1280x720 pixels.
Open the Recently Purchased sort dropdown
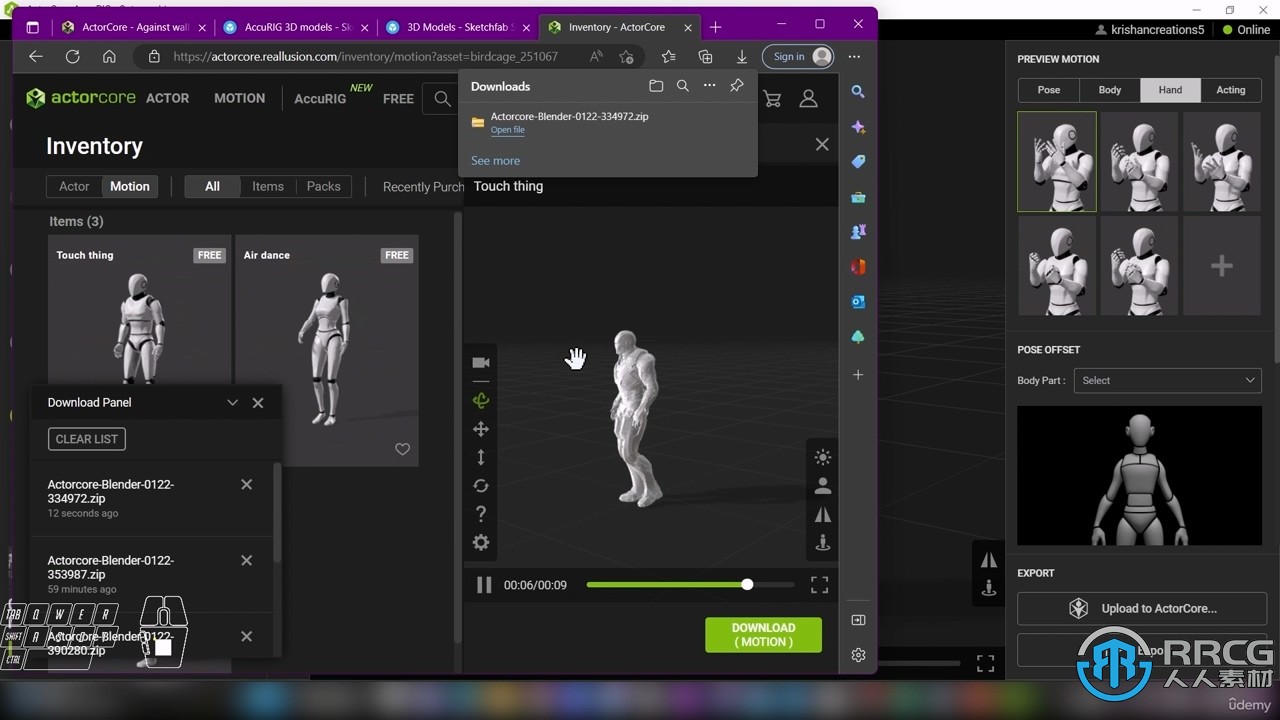423,187
